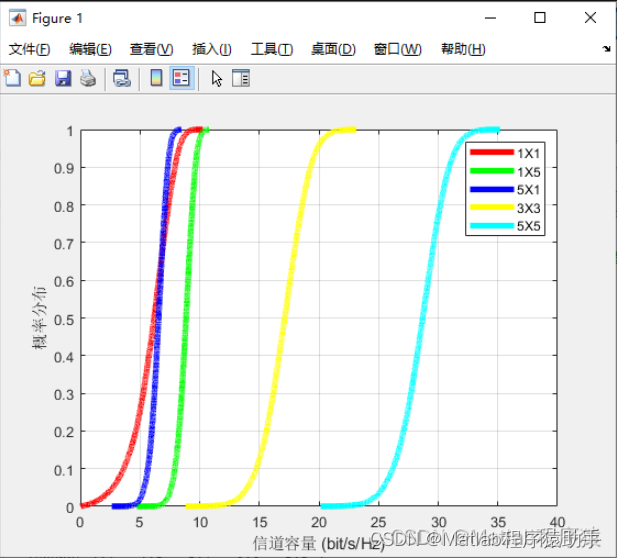Click the Link Plot toolbar icon

[x=122, y=78]
